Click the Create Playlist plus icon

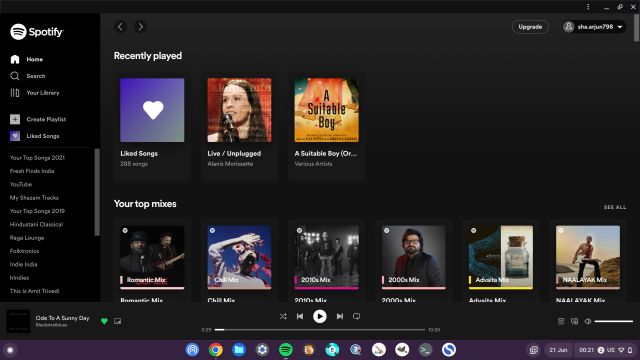pos(15,119)
